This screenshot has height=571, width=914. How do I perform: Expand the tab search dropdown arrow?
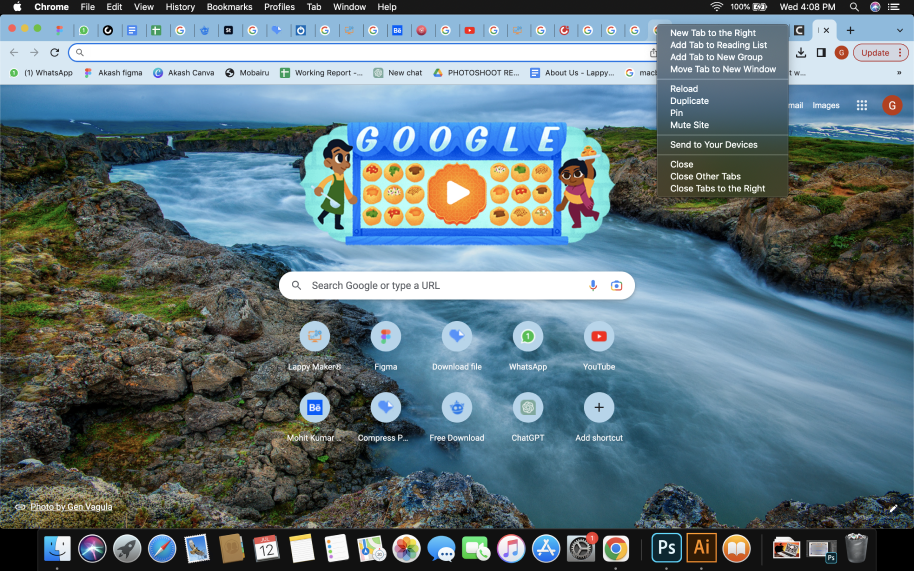point(899,30)
